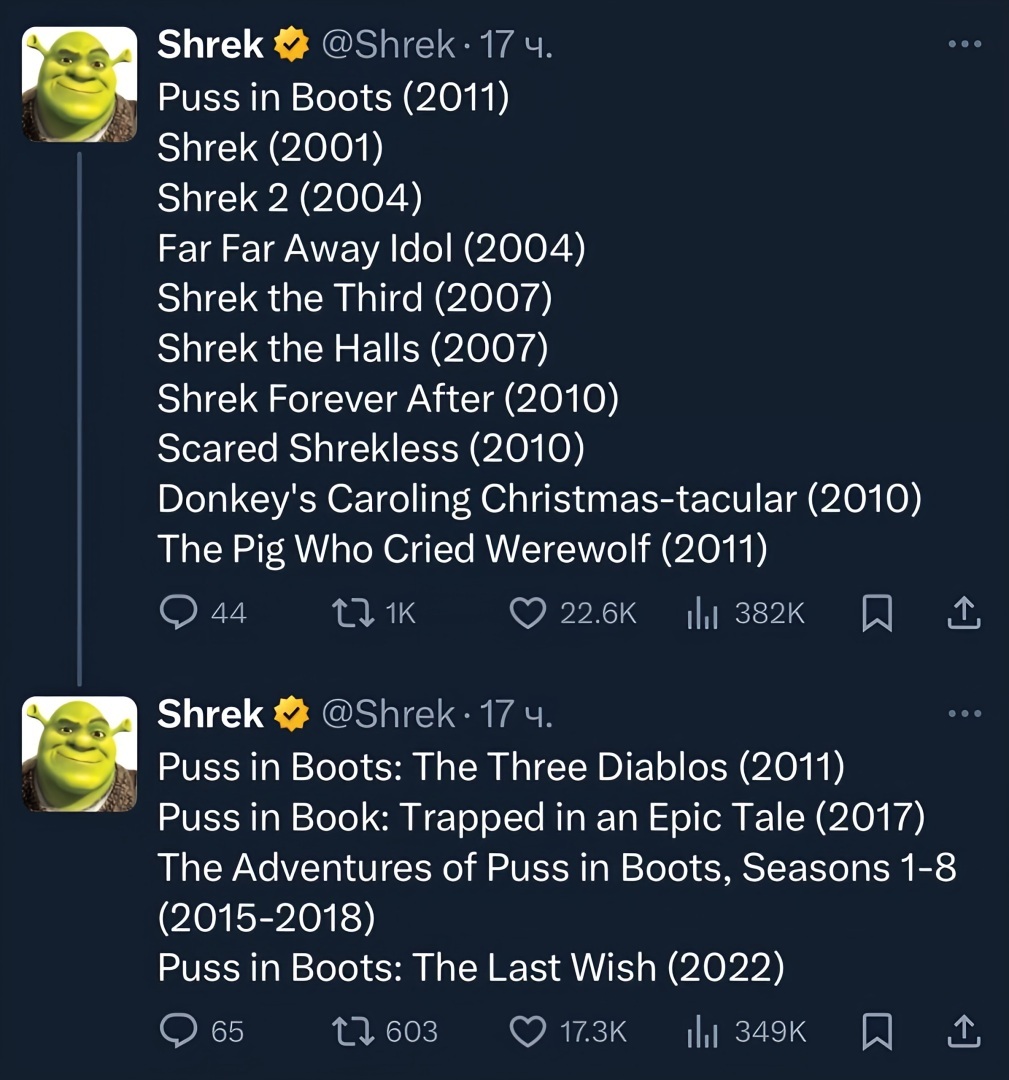View analytics showing 382K views
This screenshot has height=1080, width=1009.
698,612
